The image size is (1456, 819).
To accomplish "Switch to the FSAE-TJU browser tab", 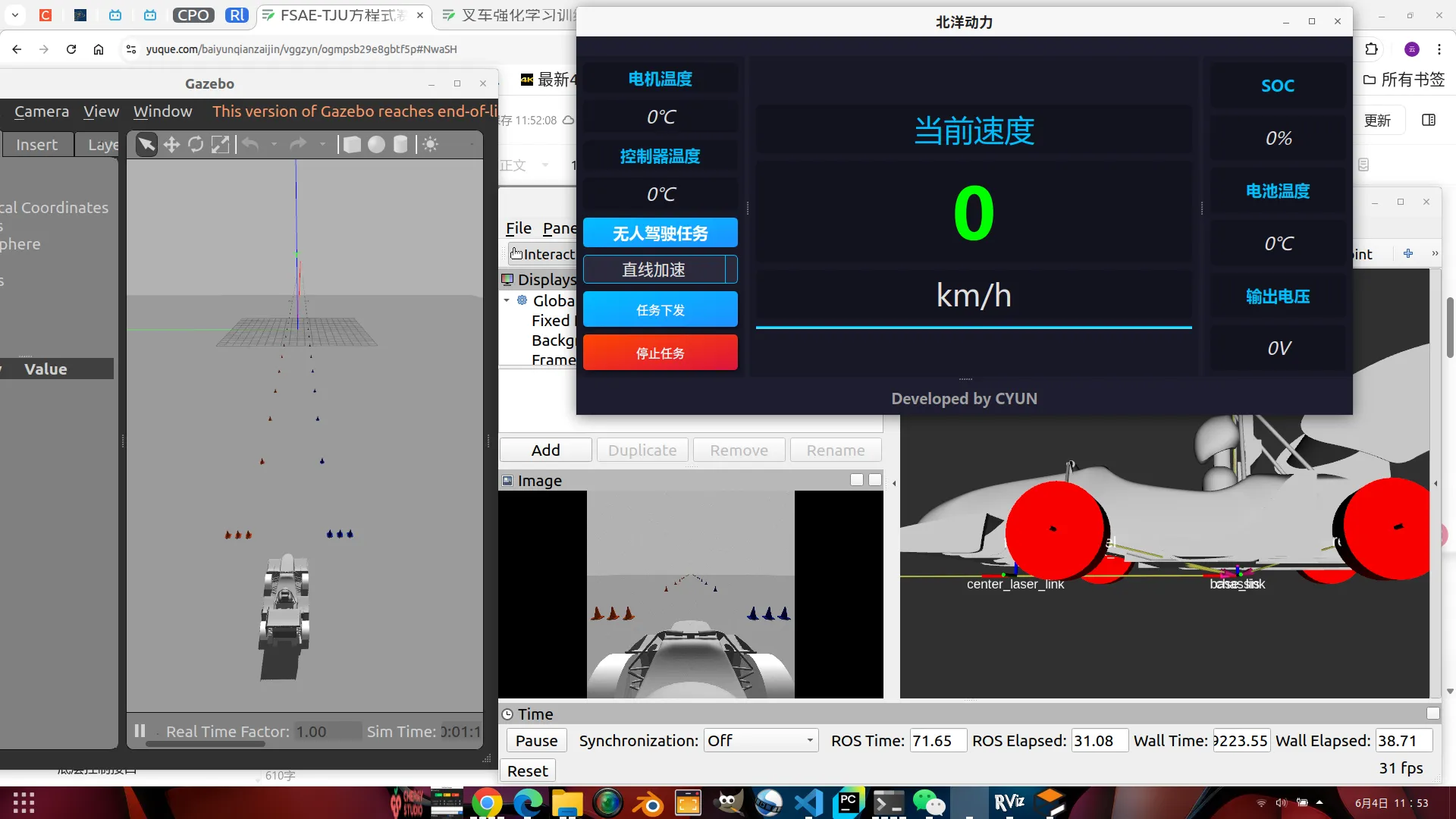I will [344, 15].
